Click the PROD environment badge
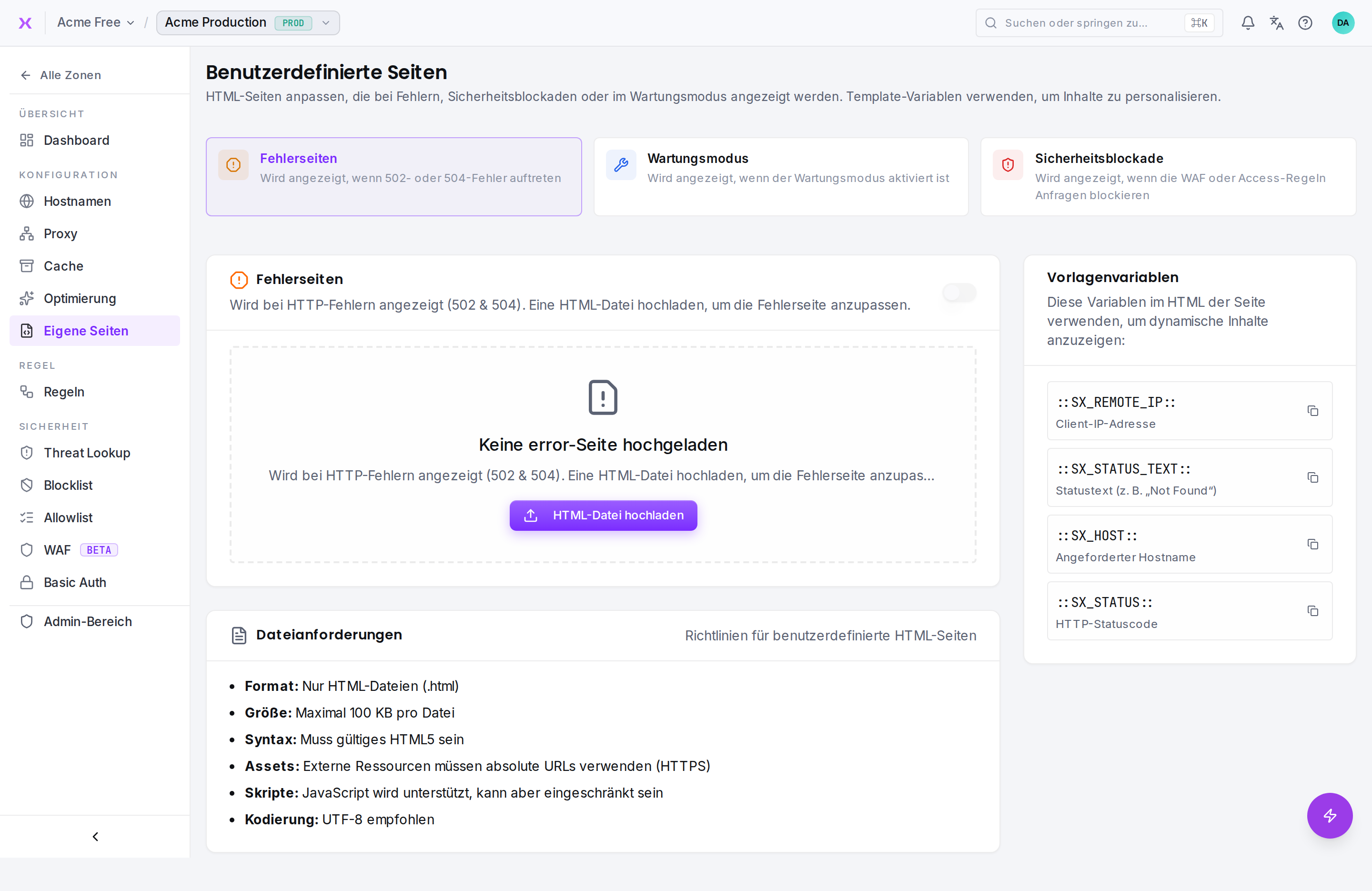 293,23
